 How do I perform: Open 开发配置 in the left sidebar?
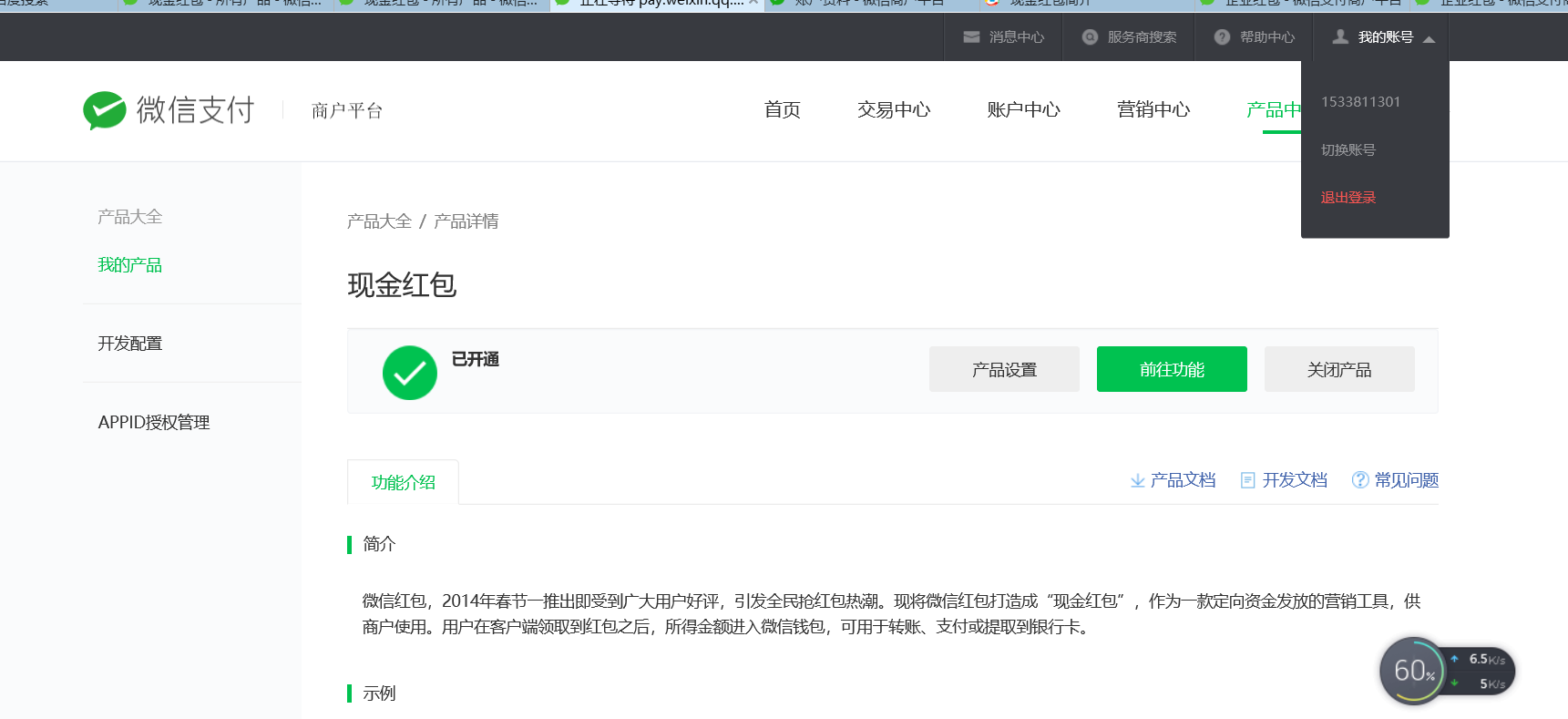pos(130,344)
